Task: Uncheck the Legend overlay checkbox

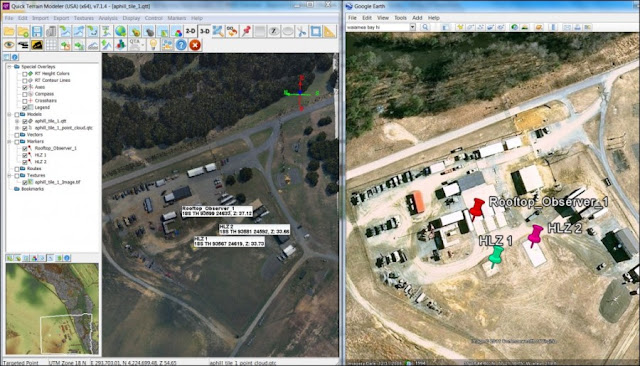Action: pos(24,108)
